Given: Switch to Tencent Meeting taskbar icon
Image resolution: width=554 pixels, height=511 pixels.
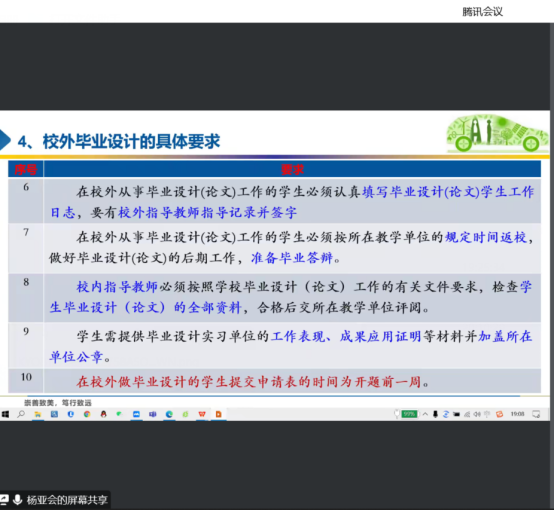Looking at the screenshot, I should point(136,414).
